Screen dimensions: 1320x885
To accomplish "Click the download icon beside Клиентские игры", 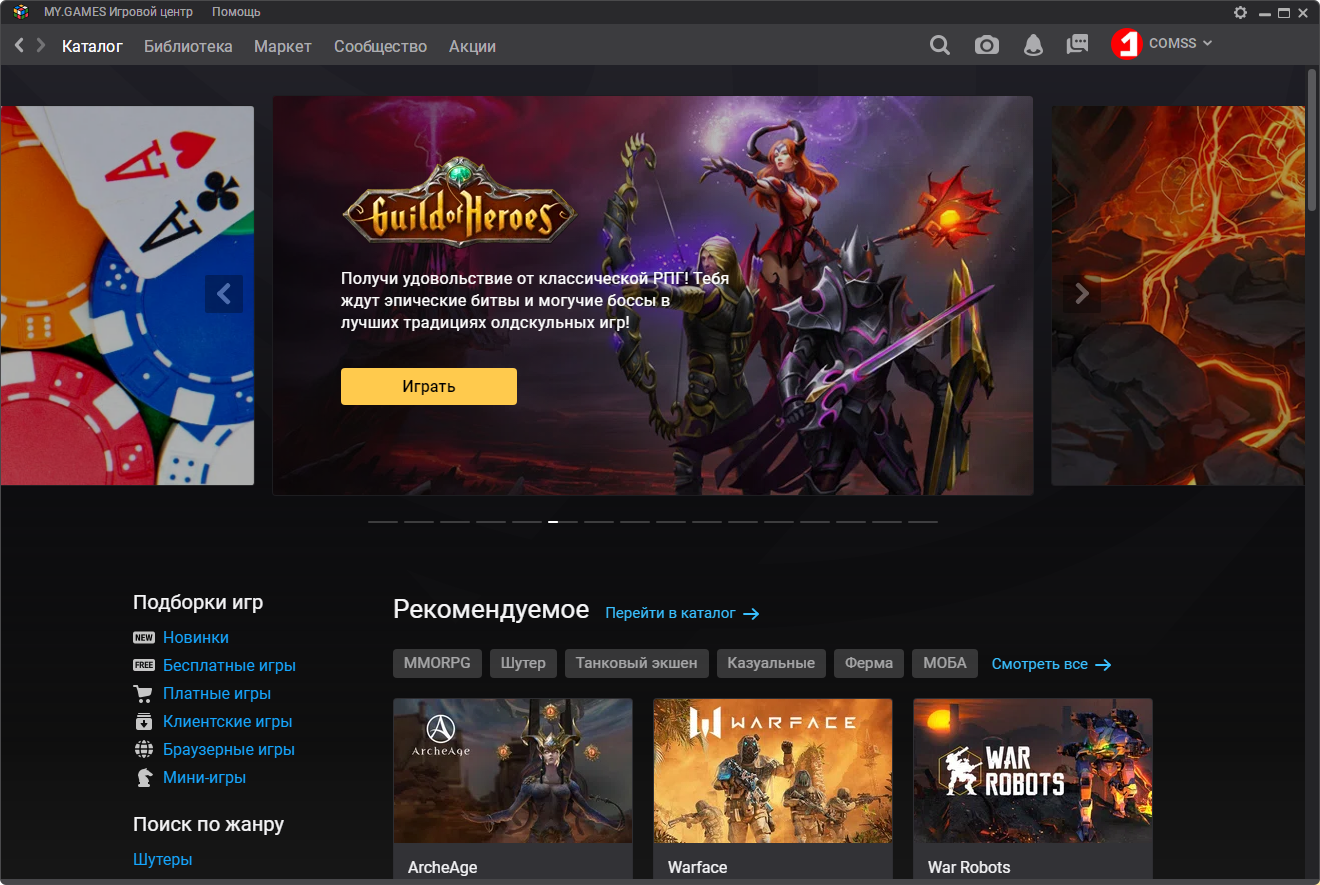I will pyautogui.click(x=144, y=721).
